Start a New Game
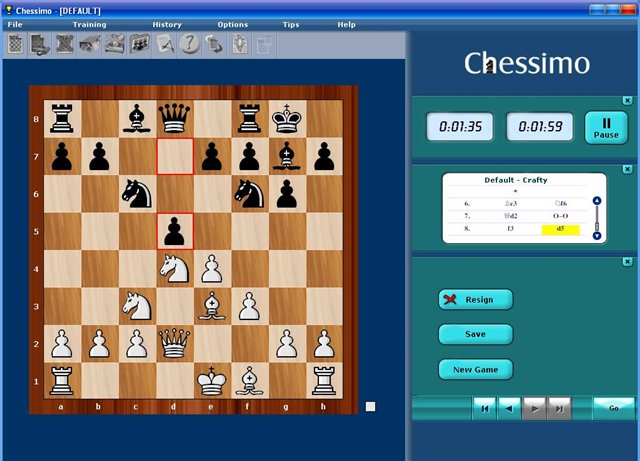The height and width of the screenshot is (461, 640). pos(476,370)
